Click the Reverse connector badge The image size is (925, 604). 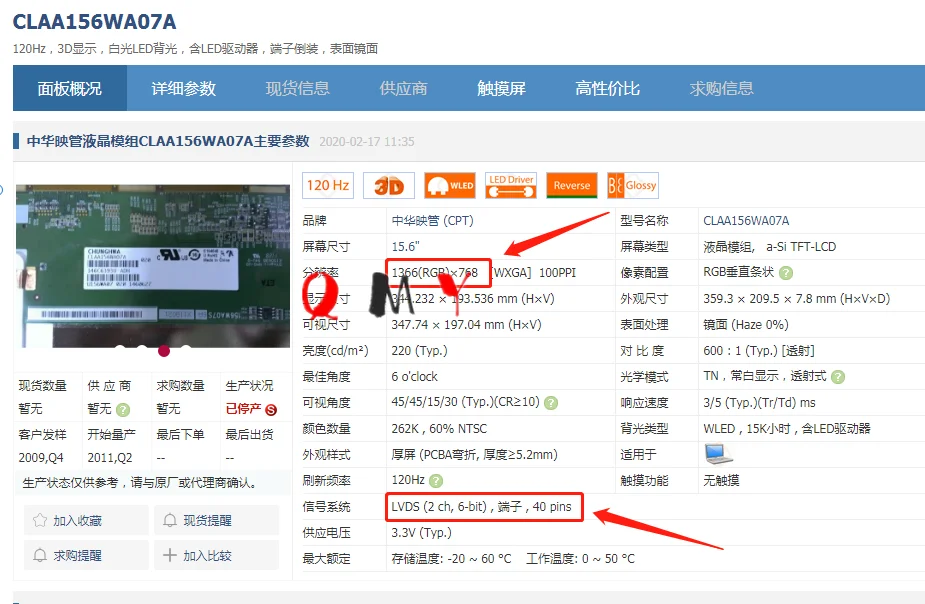[572, 185]
